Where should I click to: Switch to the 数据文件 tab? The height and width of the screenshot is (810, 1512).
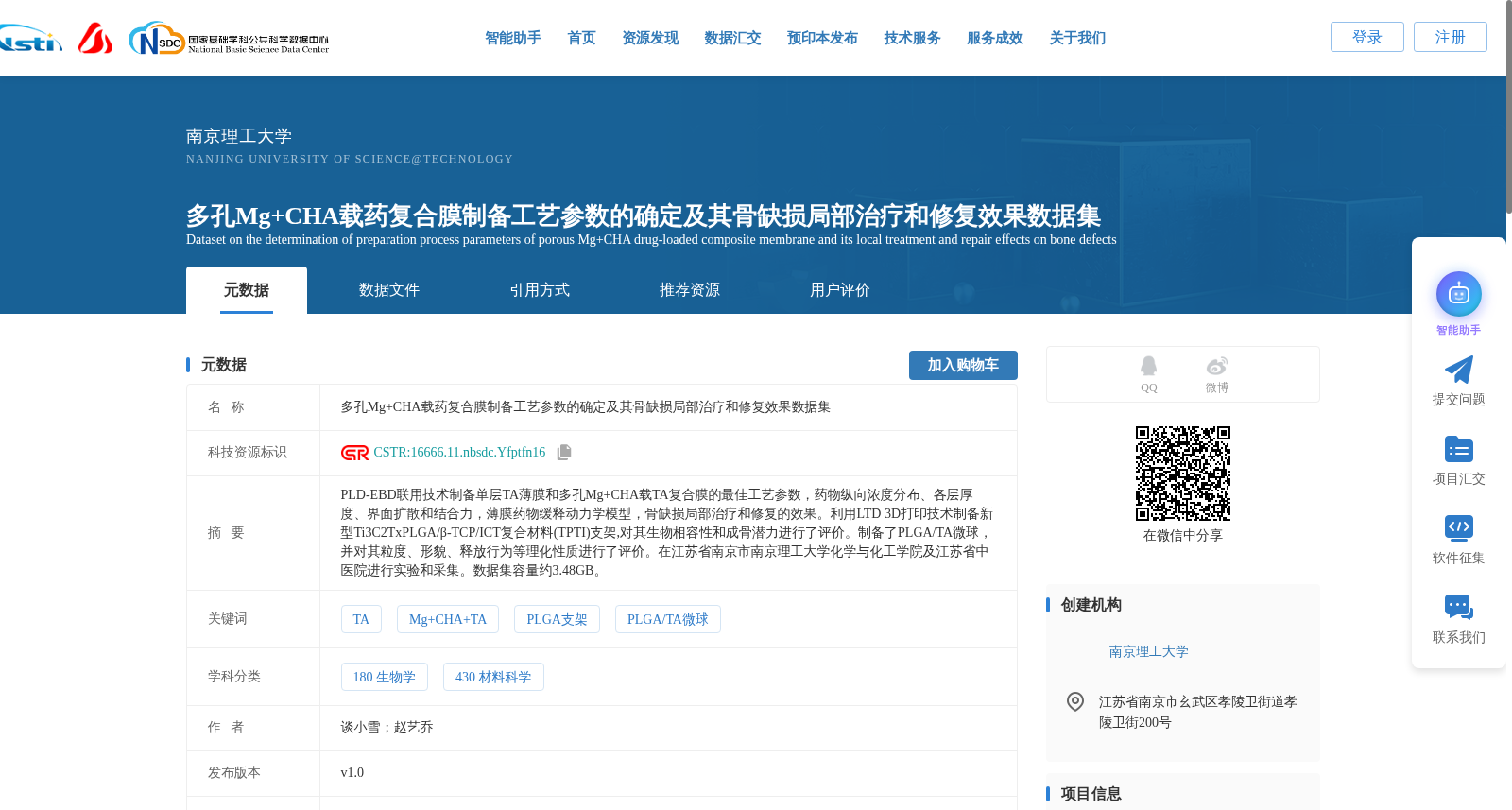389,290
